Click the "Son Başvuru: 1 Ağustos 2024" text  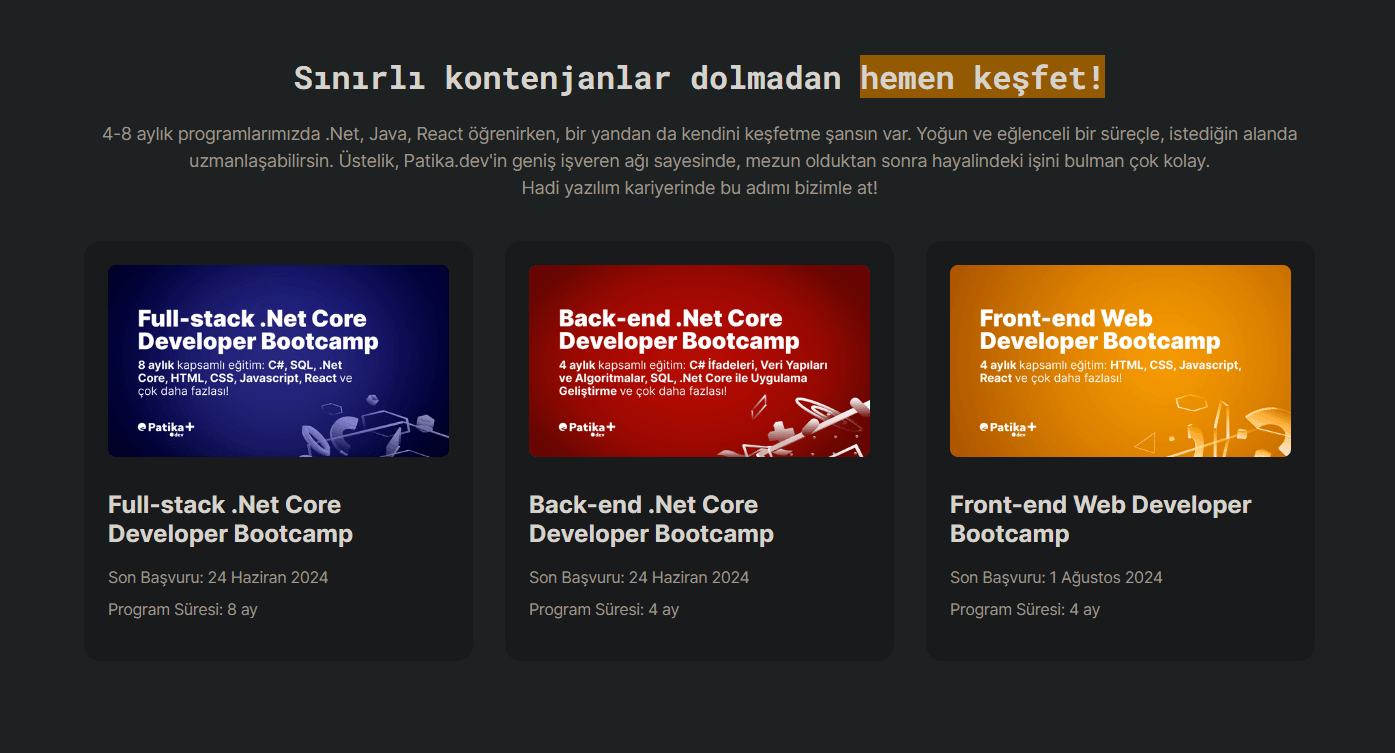coord(1056,577)
